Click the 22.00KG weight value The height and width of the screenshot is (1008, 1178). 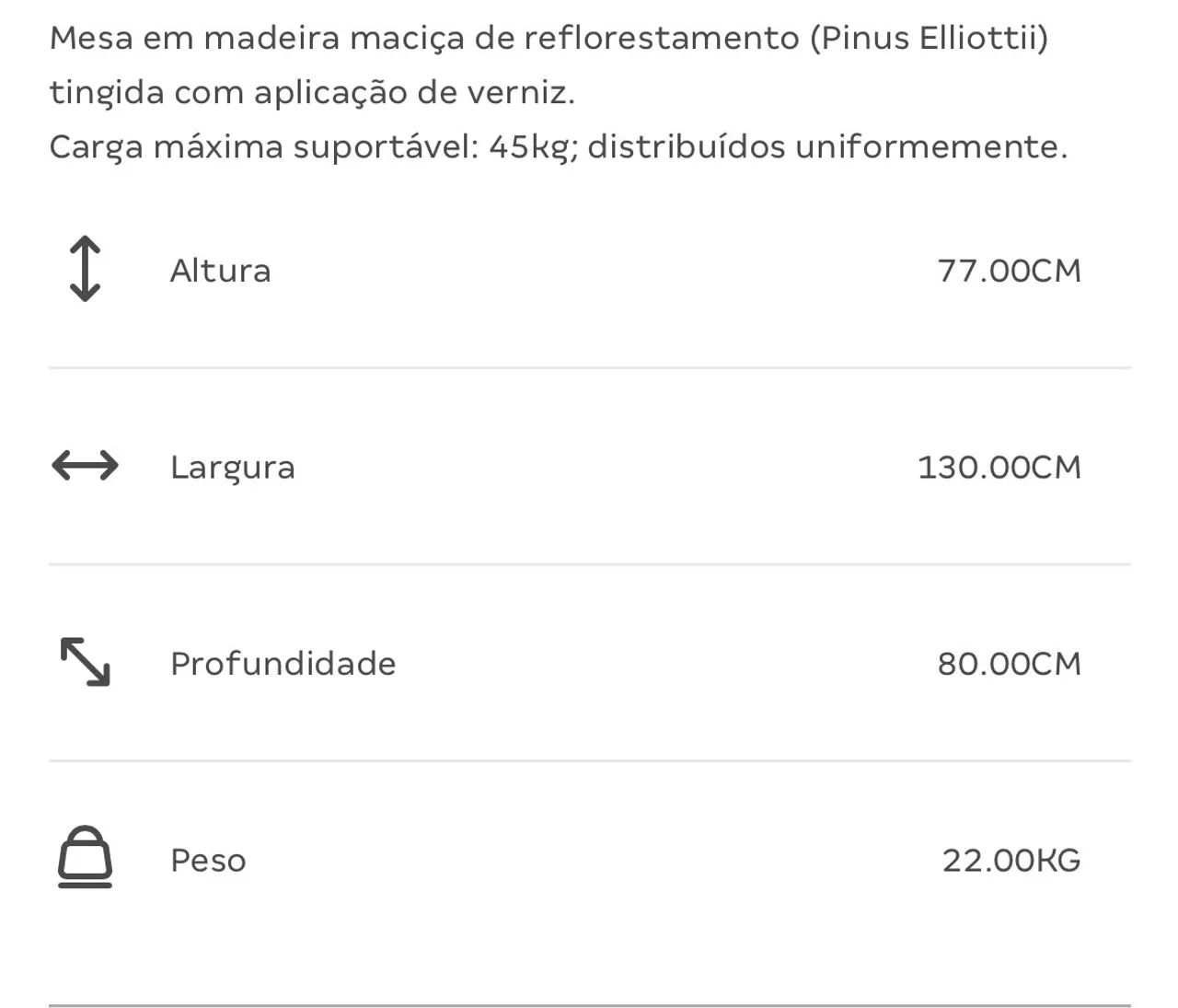1011,861
